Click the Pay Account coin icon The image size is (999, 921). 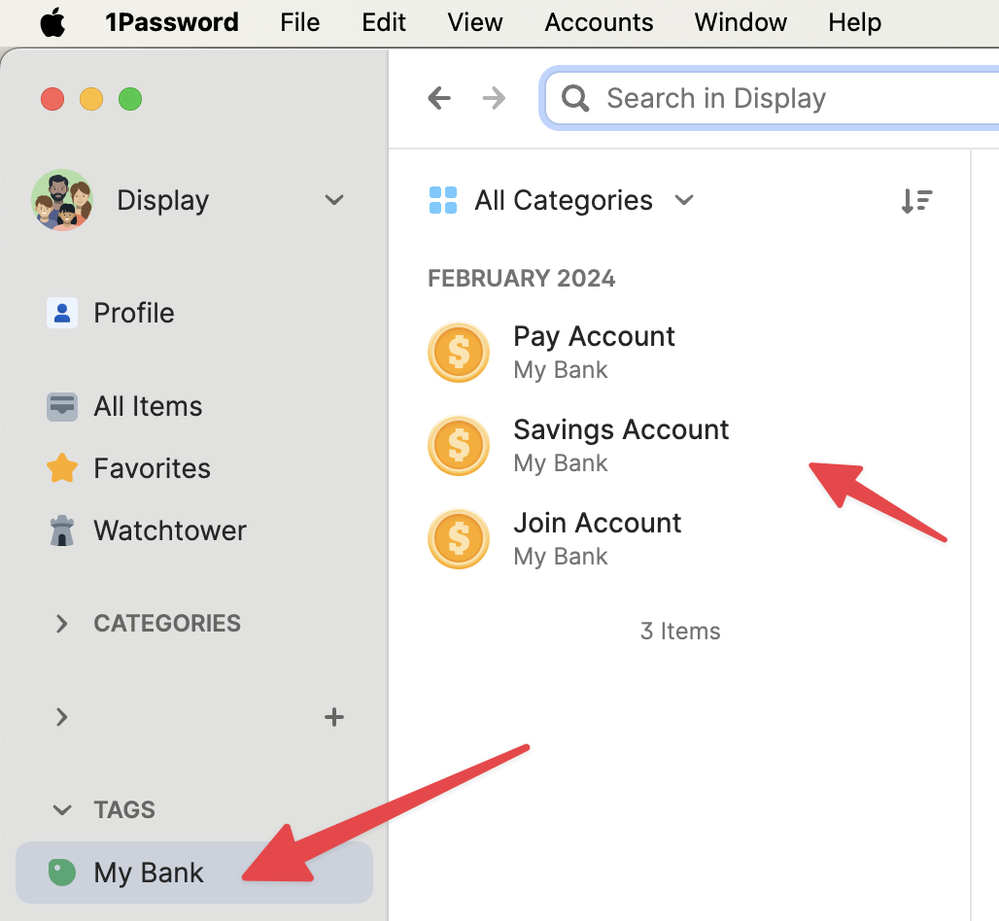point(459,352)
